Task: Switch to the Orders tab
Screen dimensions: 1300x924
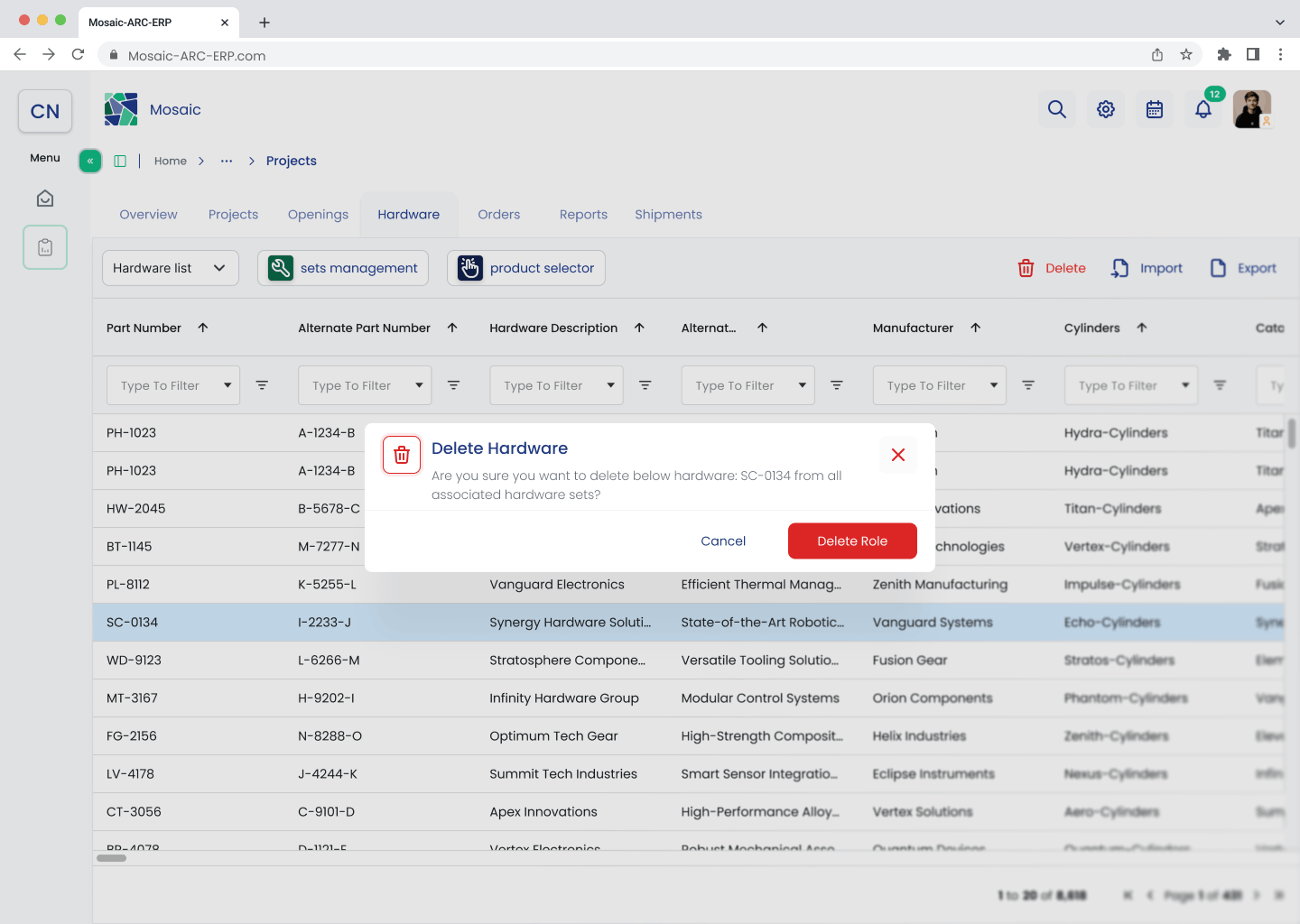Action: tap(499, 215)
